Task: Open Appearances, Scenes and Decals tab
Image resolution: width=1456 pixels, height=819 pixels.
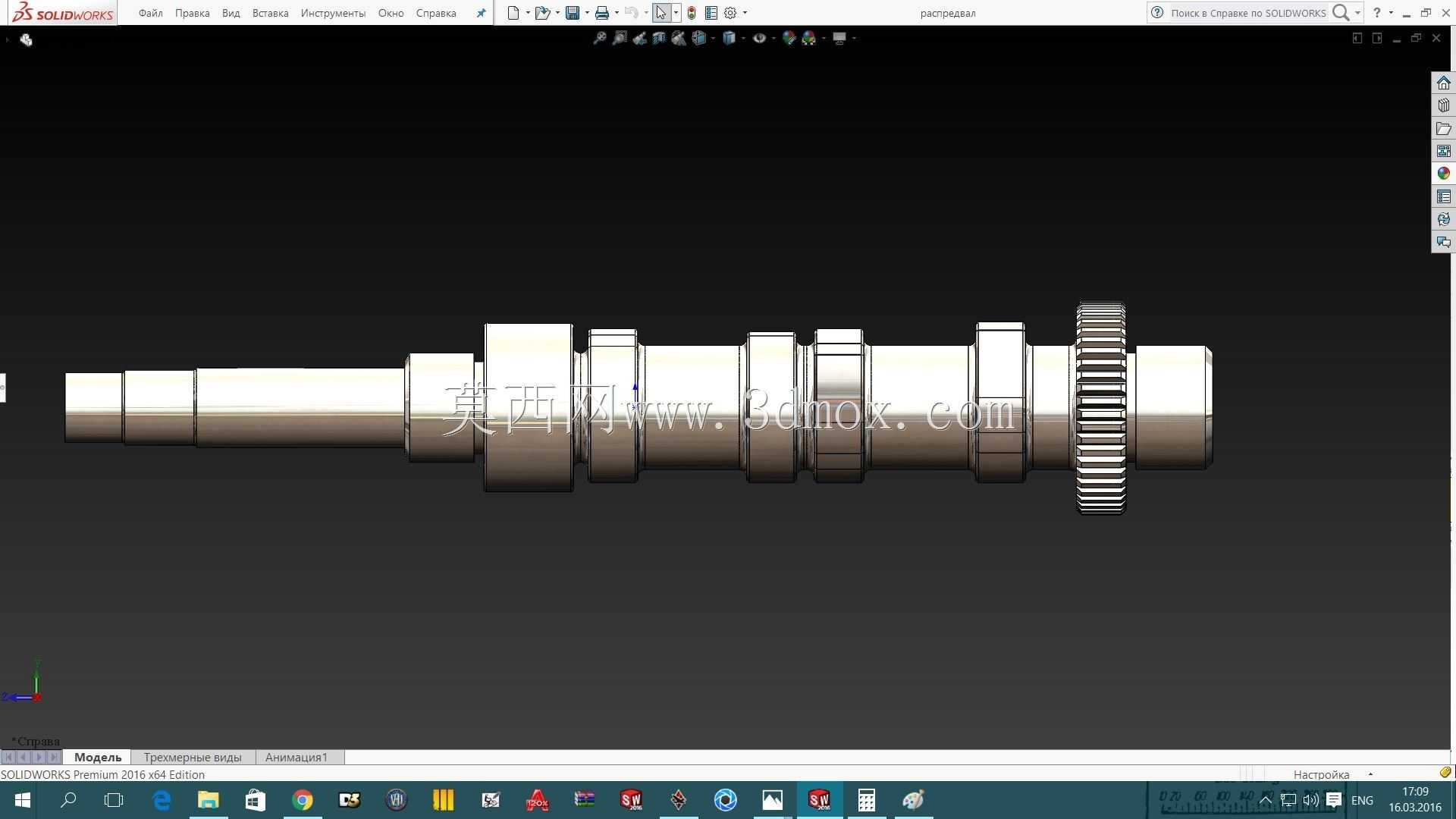Action: coord(1443,174)
